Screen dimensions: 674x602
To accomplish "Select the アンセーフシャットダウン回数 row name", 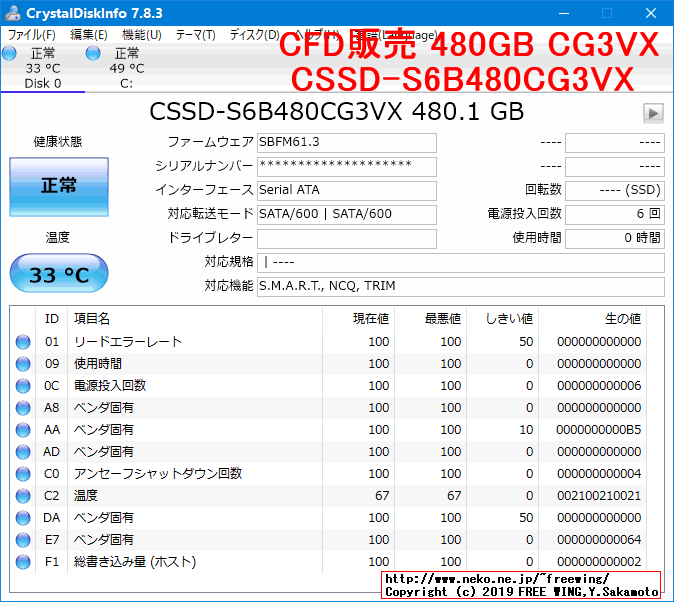I will click(x=158, y=474).
